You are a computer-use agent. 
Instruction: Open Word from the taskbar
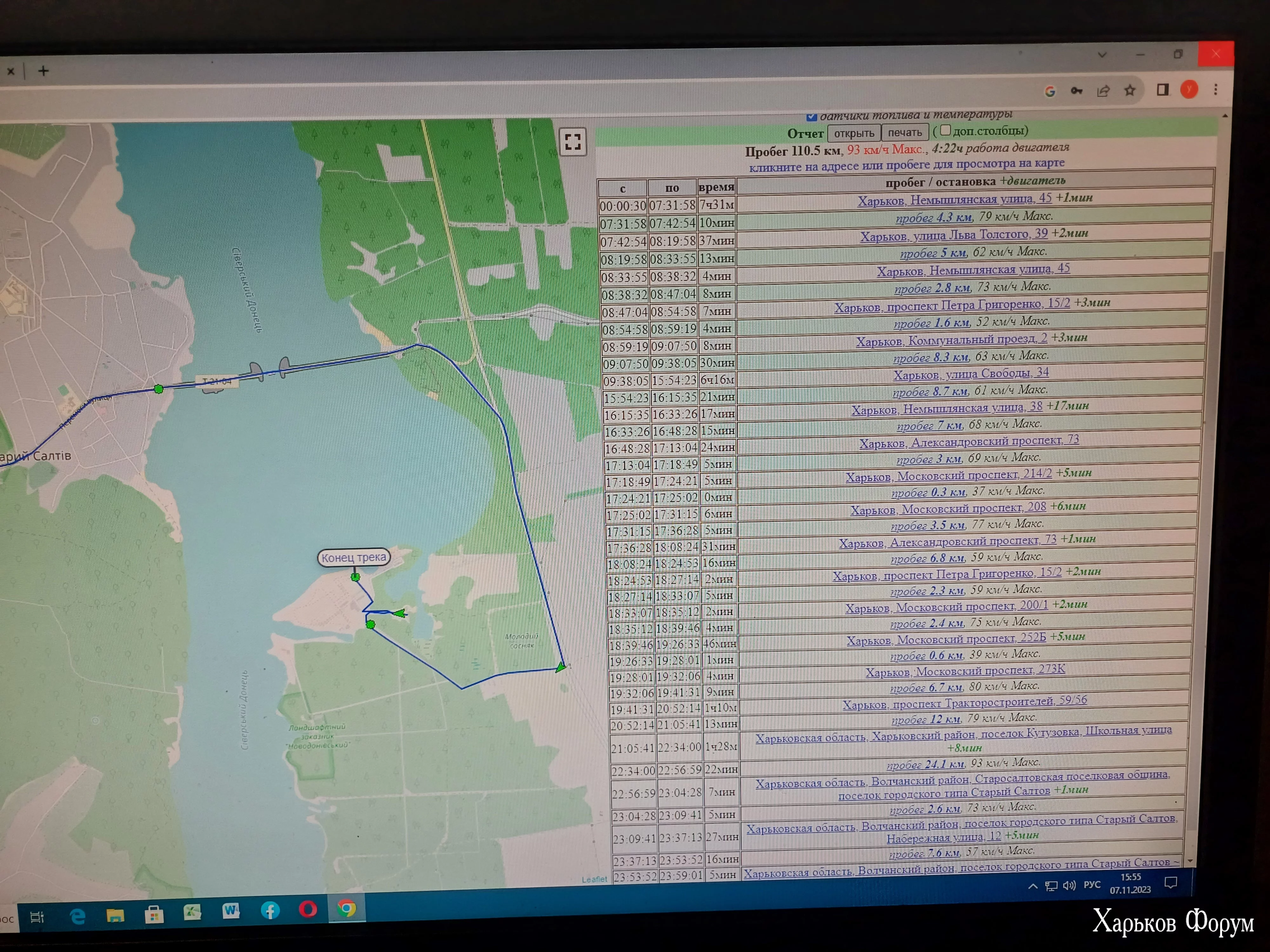click(231, 911)
